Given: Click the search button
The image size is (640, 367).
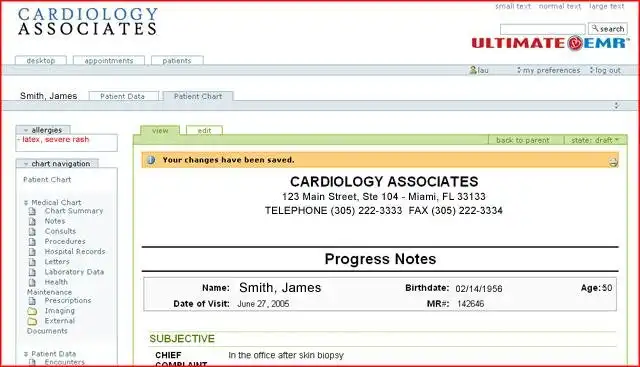Looking at the screenshot, I should tap(608, 29).
